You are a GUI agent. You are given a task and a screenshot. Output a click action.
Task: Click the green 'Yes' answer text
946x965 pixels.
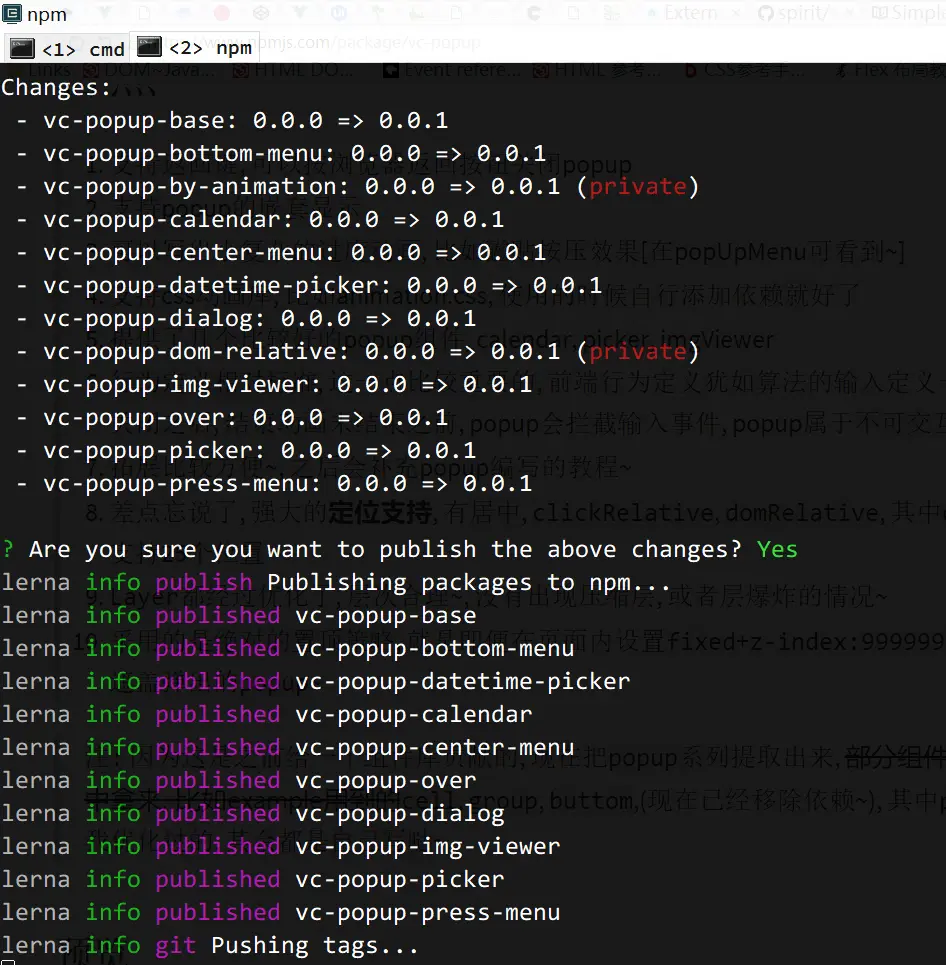pyautogui.click(x=777, y=550)
